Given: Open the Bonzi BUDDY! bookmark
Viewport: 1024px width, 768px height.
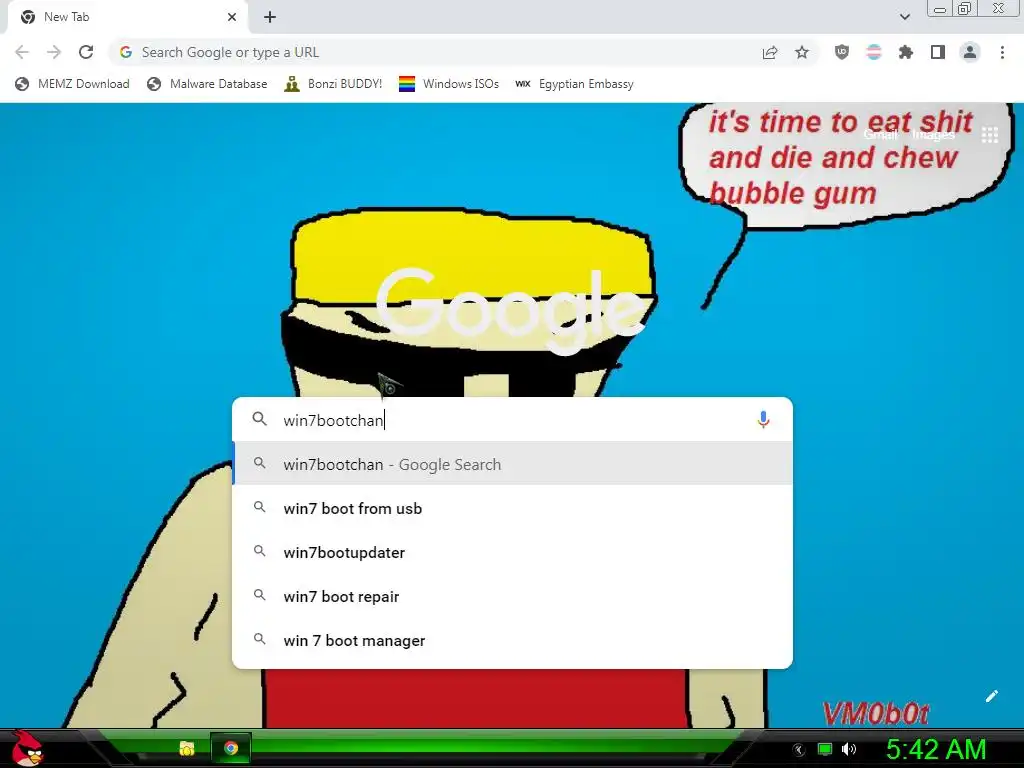Looking at the screenshot, I should pyautogui.click(x=334, y=84).
